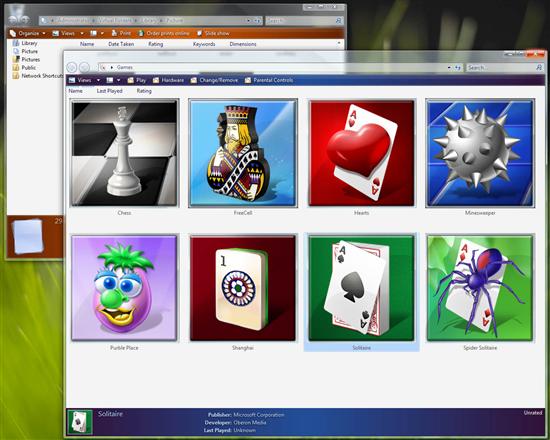Click the Minesweeper label text

pos(480,213)
